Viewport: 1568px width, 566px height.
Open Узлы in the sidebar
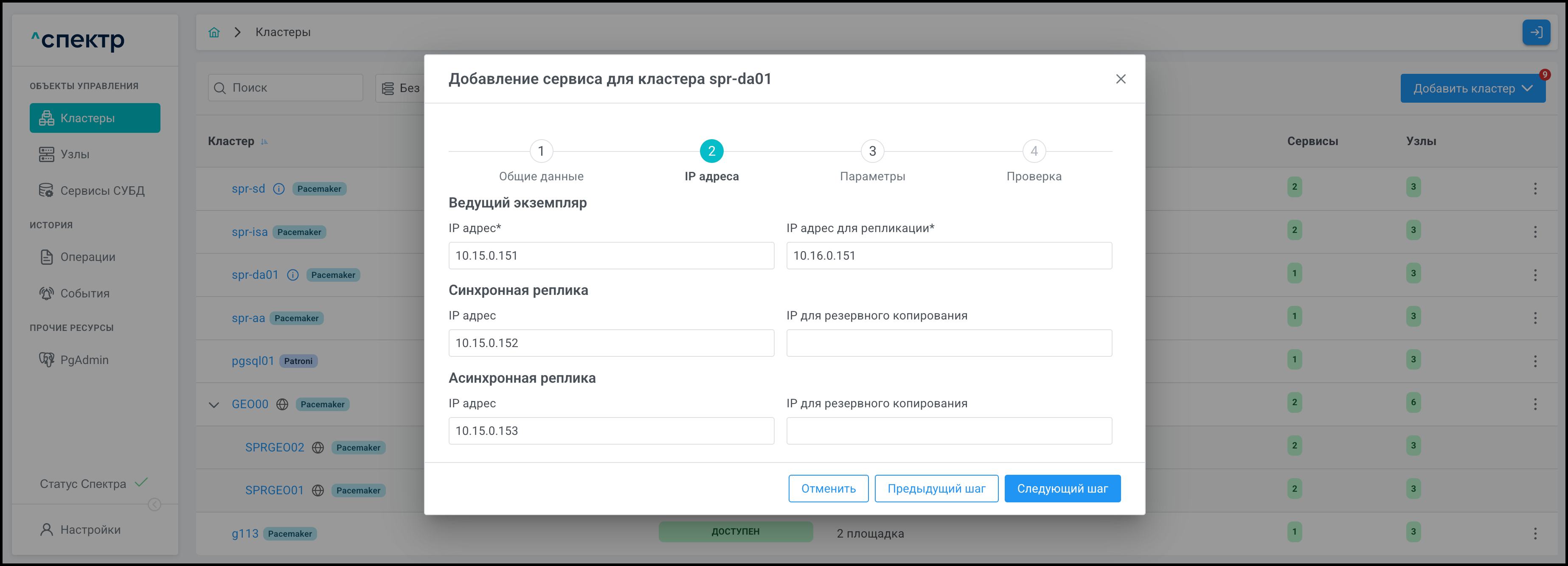click(75, 154)
